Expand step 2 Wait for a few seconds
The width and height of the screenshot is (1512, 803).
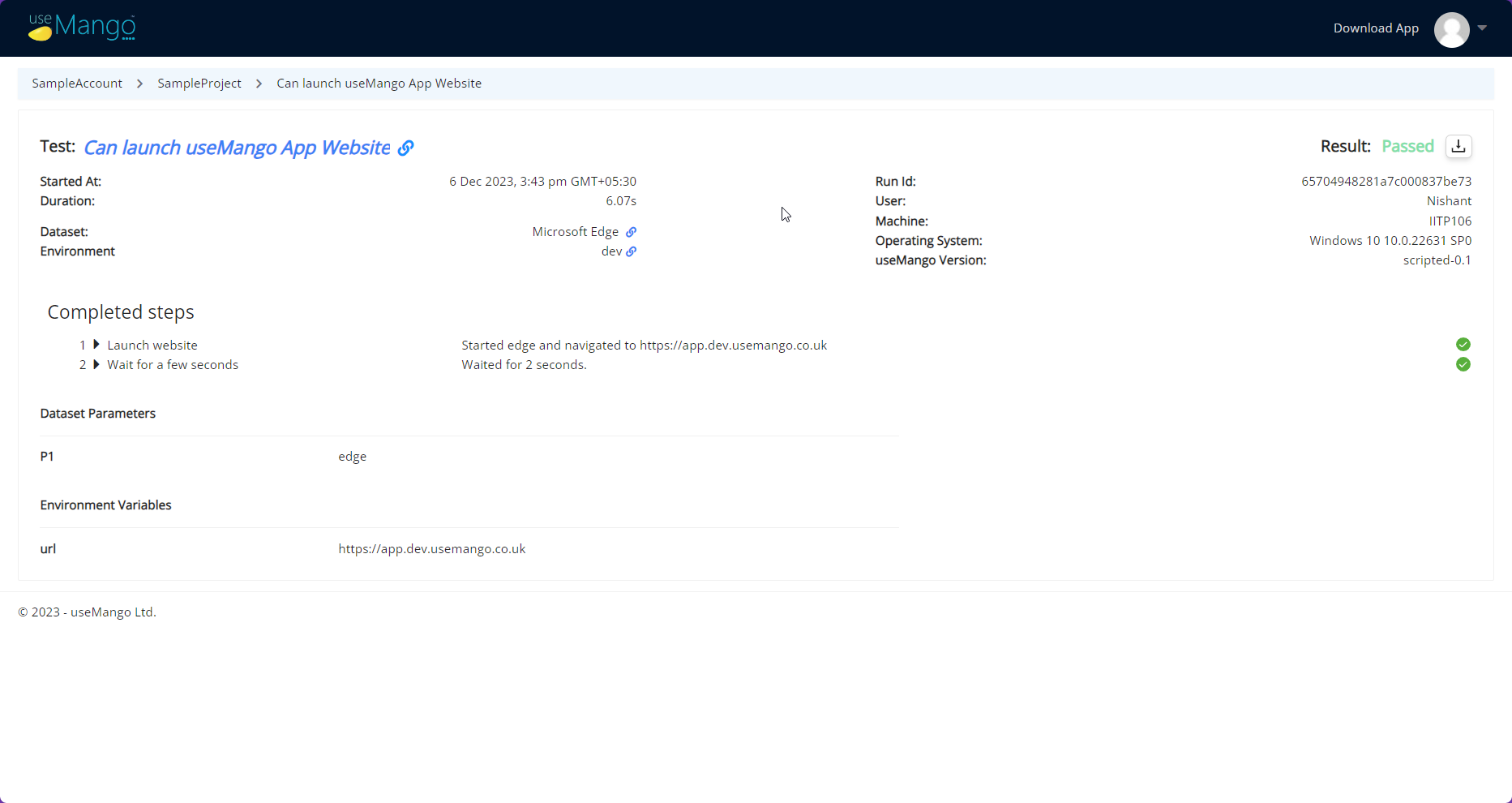point(96,364)
